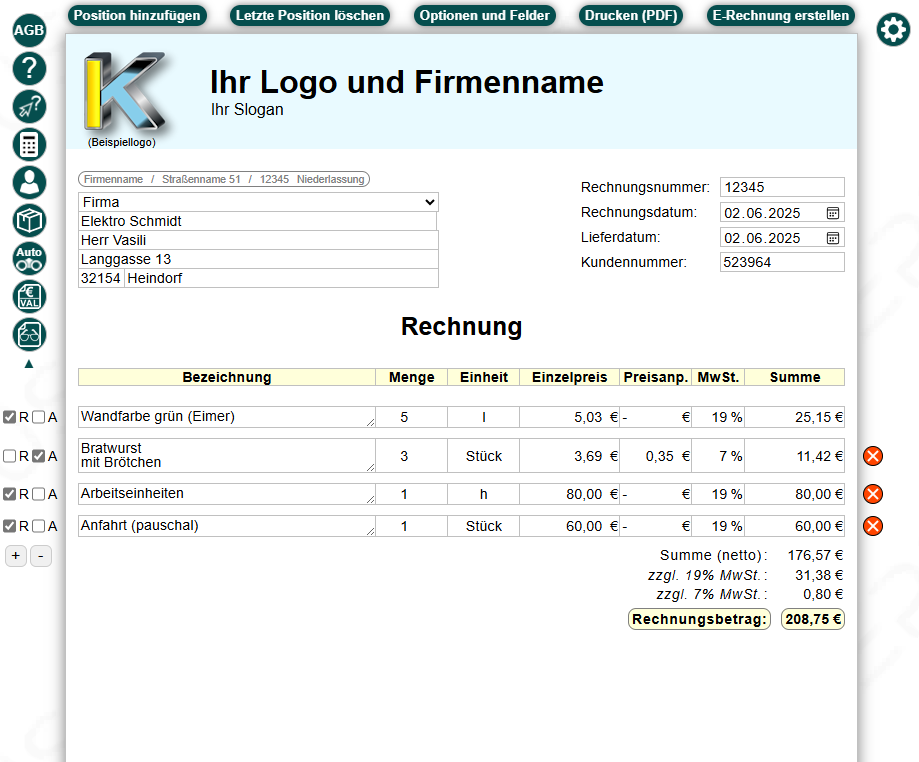
Task: Click the Rechnungsnummer input field
Action: 782,187
